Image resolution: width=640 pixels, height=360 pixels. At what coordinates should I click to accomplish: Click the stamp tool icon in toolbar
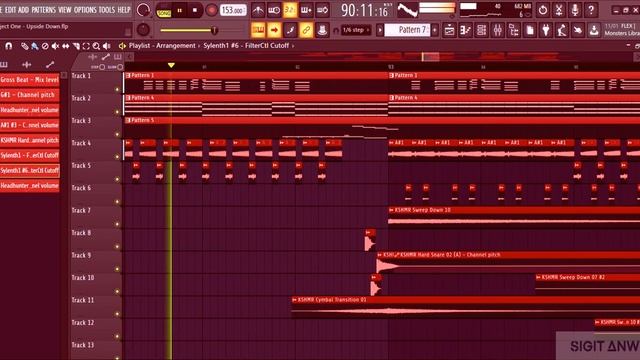322,30
